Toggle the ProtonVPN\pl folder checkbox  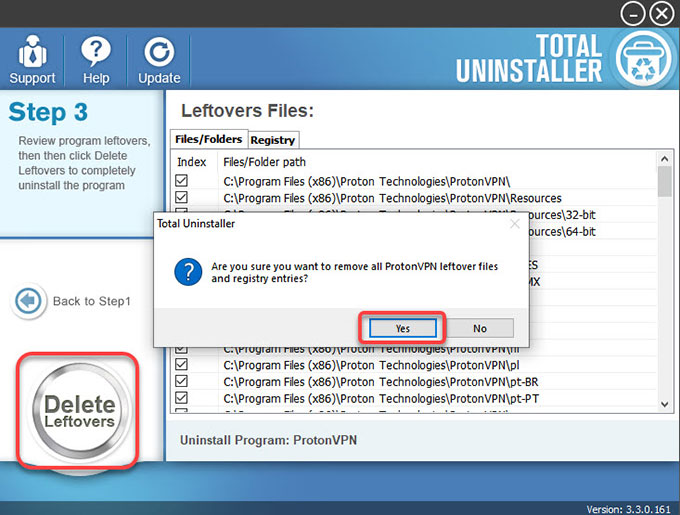point(181,364)
